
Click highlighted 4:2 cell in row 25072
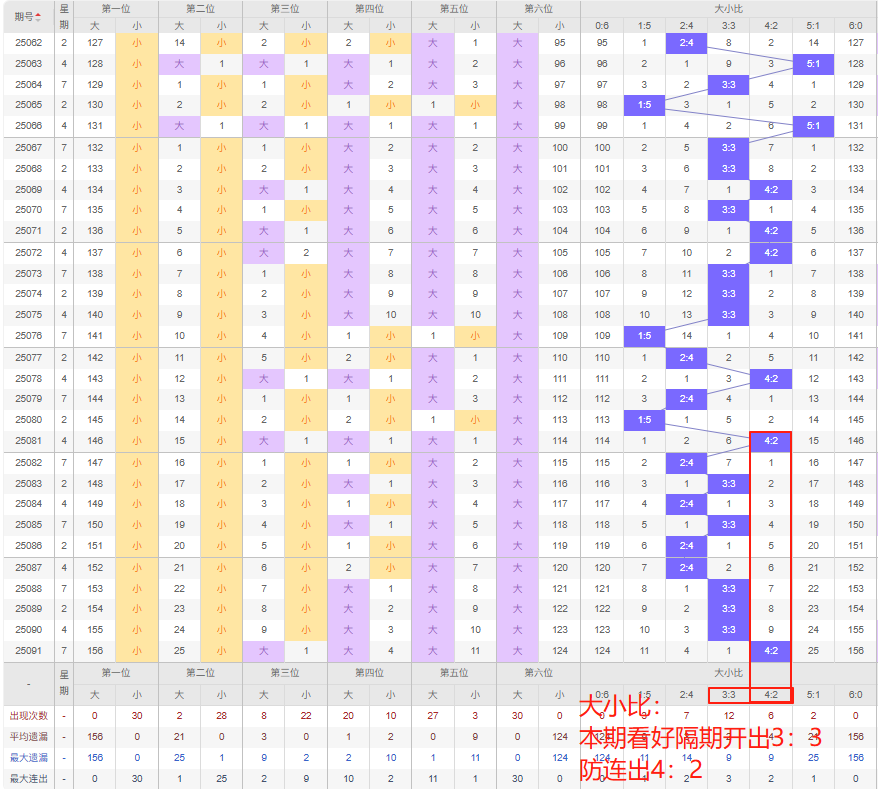(x=771, y=253)
